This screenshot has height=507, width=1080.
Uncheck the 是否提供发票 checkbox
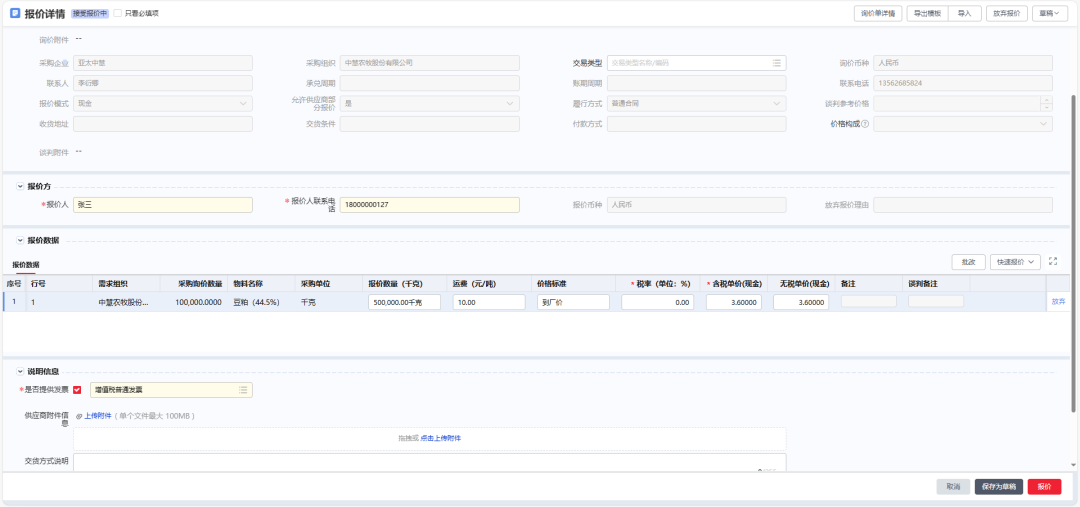[x=77, y=390]
